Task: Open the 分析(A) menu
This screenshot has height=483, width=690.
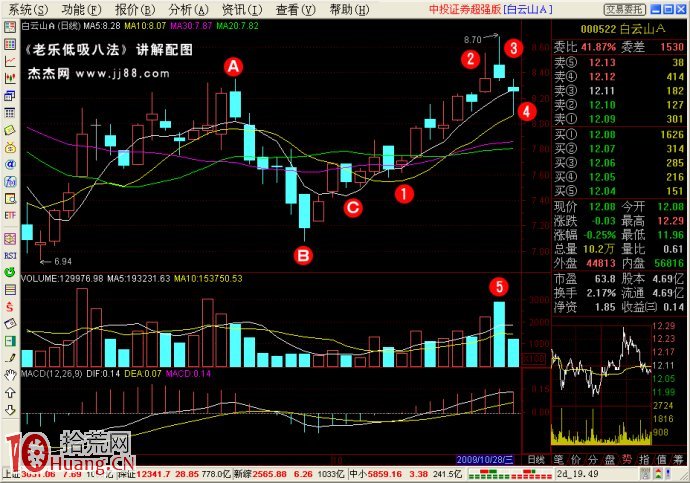Action: pyautogui.click(x=188, y=9)
